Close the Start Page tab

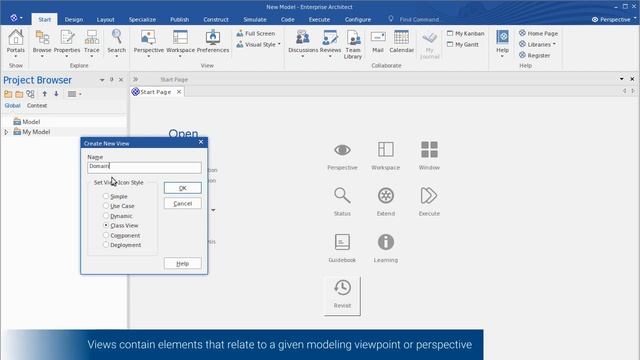coord(179,92)
